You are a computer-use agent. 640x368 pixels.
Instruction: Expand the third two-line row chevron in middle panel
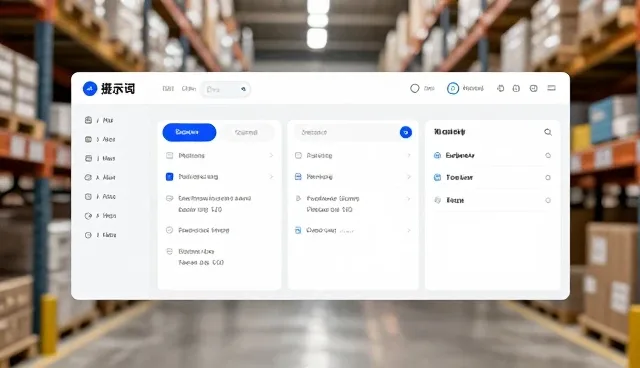[x=409, y=199]
